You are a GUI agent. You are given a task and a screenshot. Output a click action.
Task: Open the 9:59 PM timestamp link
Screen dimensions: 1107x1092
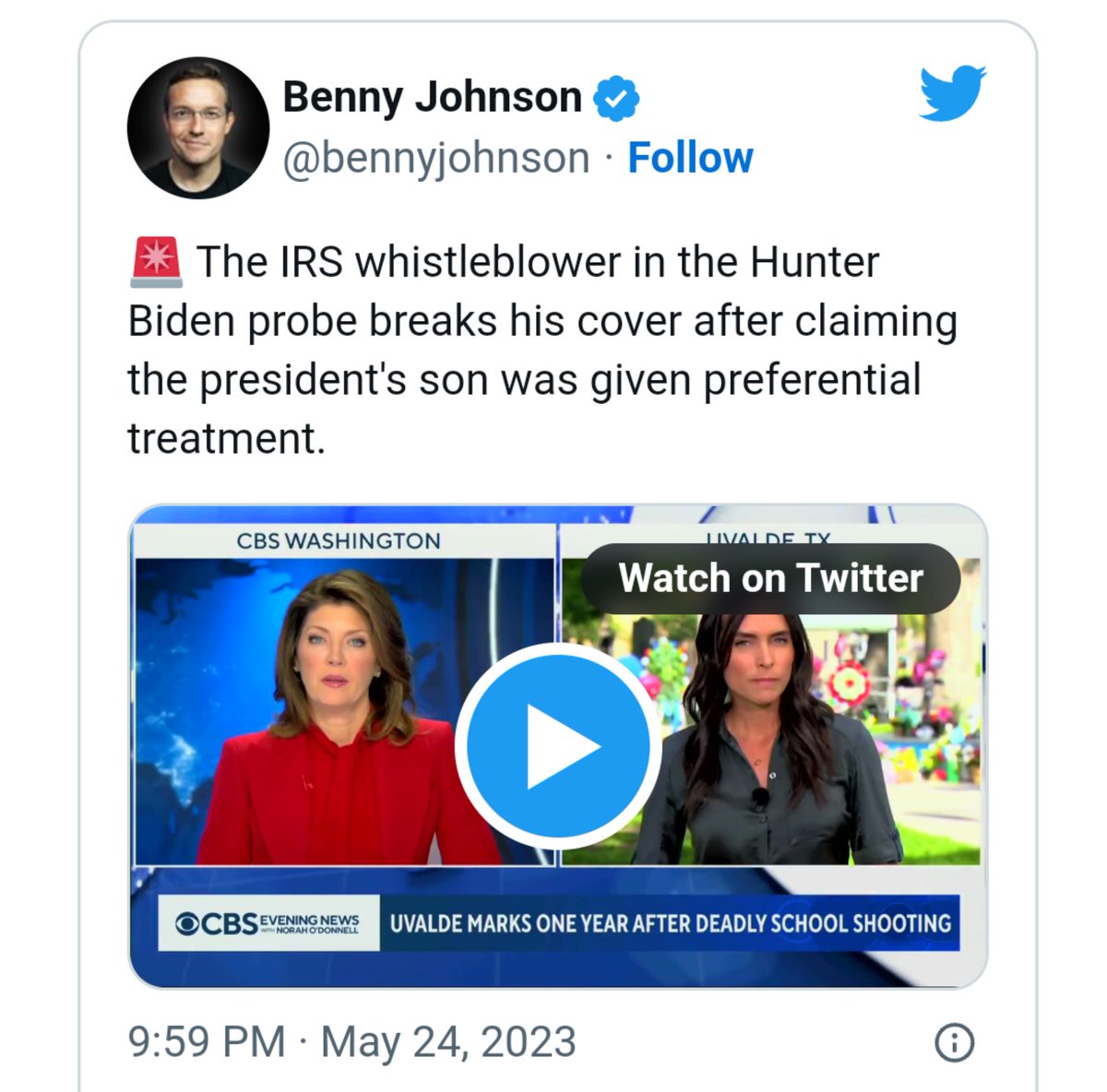point(207,1042)
